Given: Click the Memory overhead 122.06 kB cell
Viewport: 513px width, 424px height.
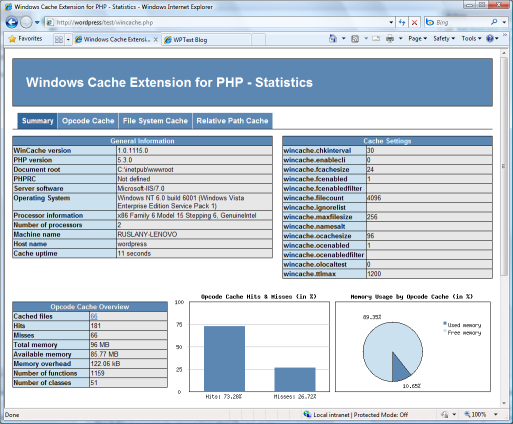Looking at the screenshot, I should (128, 364).
